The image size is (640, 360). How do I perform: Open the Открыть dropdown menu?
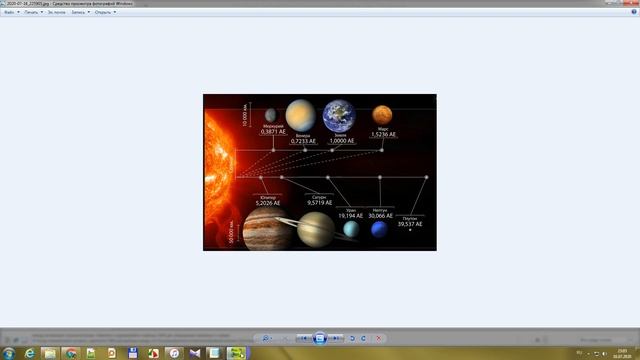(x=105, y=12)
